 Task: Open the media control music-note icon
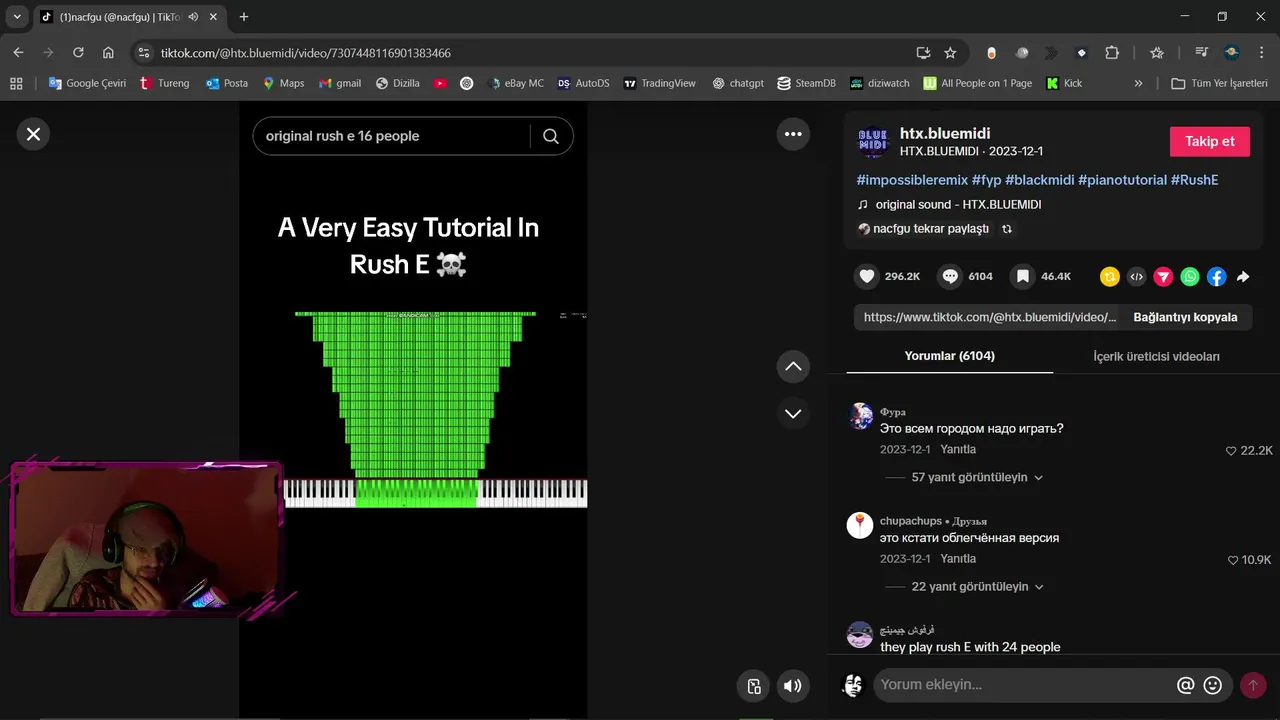[x=1202, y=53]
